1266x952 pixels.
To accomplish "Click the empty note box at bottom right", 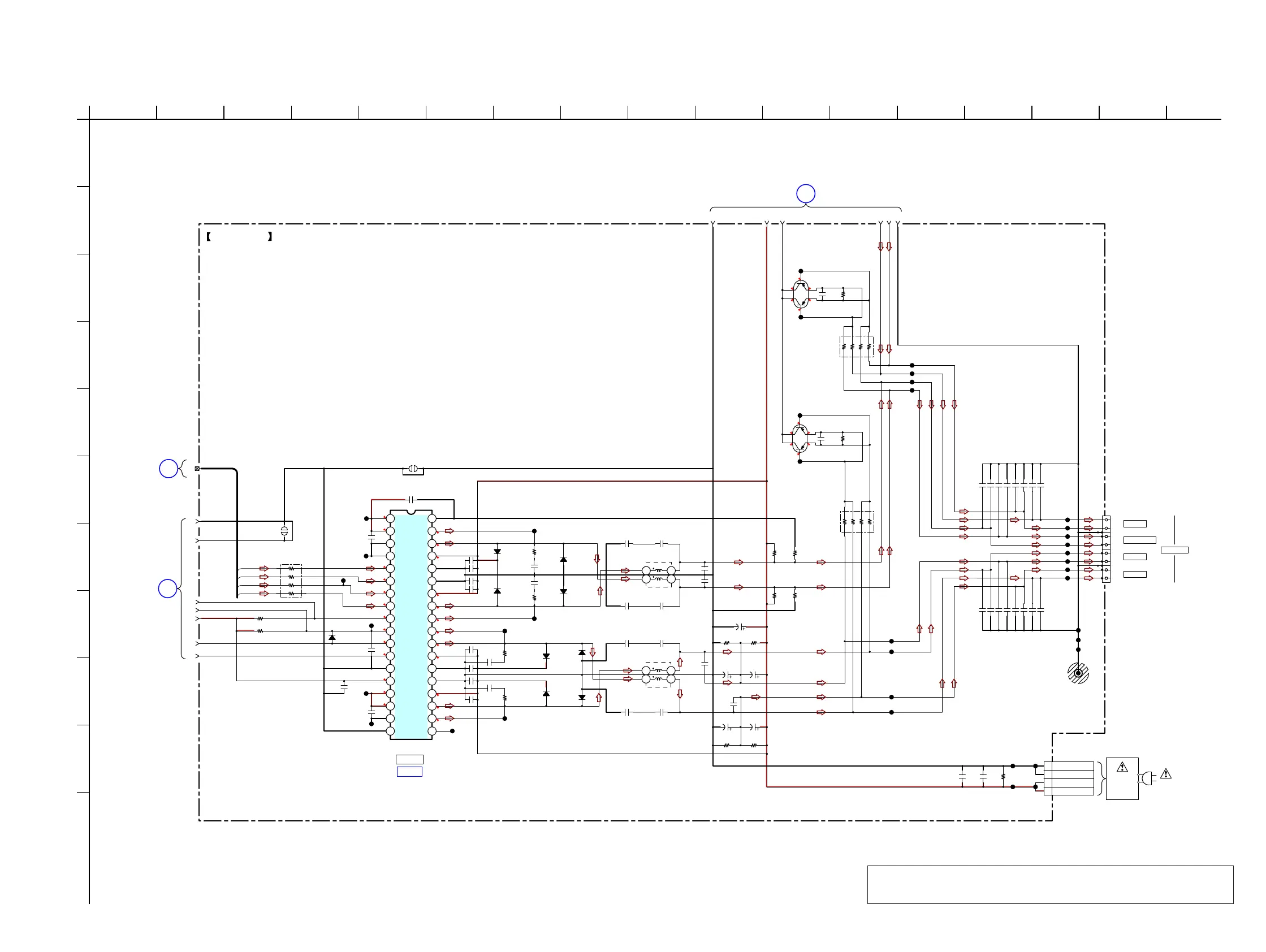I will [1050, 885].
